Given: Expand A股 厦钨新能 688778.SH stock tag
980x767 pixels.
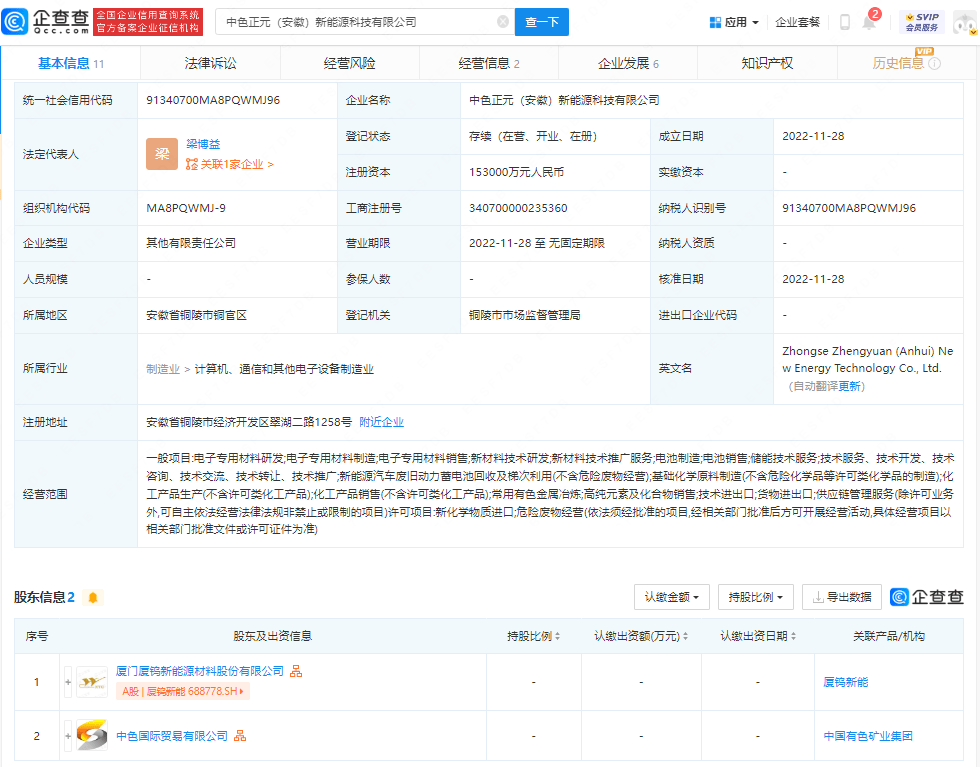Looking at the screenshot, I should point(182,691).
